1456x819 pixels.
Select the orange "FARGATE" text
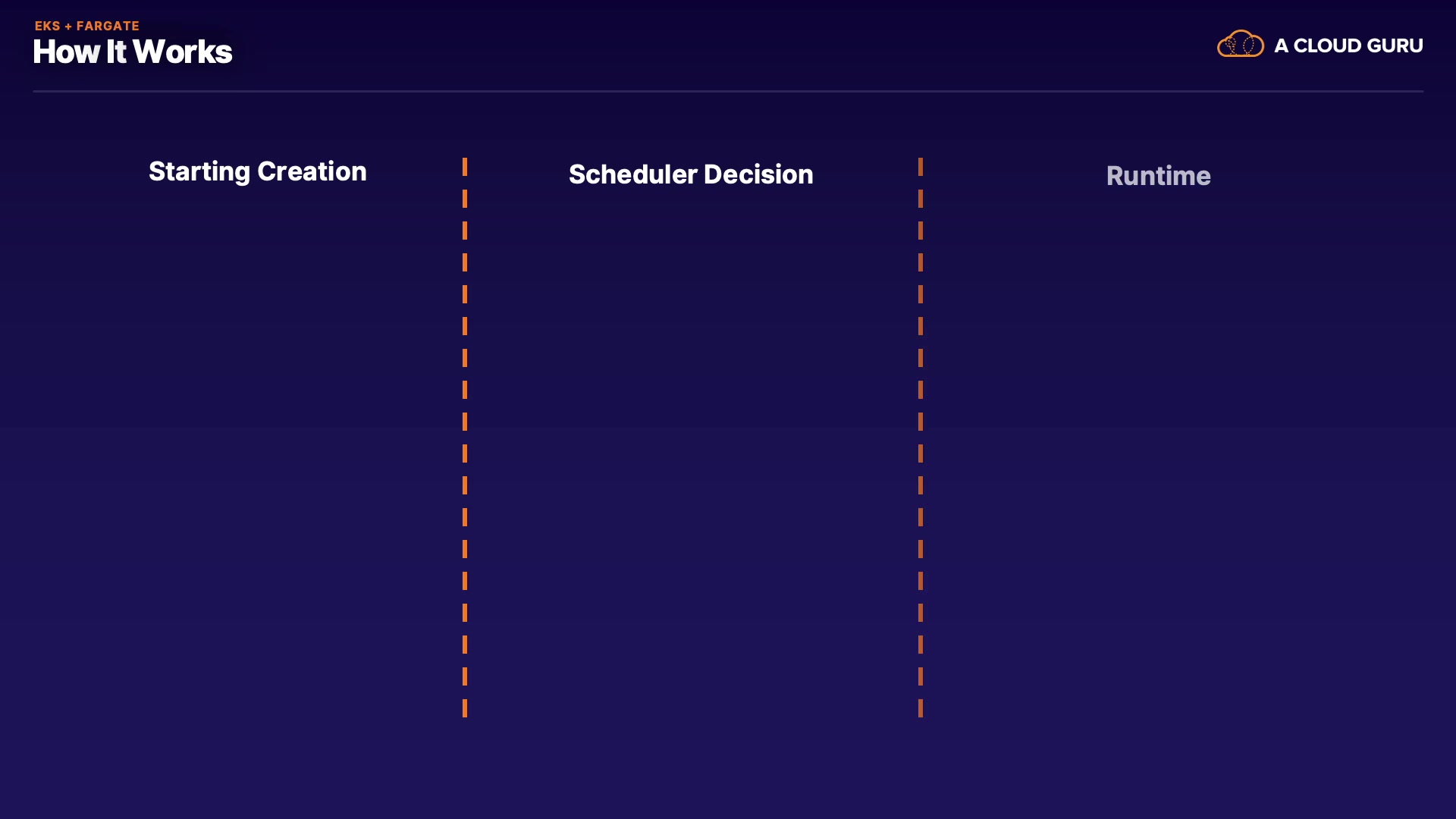108,26
